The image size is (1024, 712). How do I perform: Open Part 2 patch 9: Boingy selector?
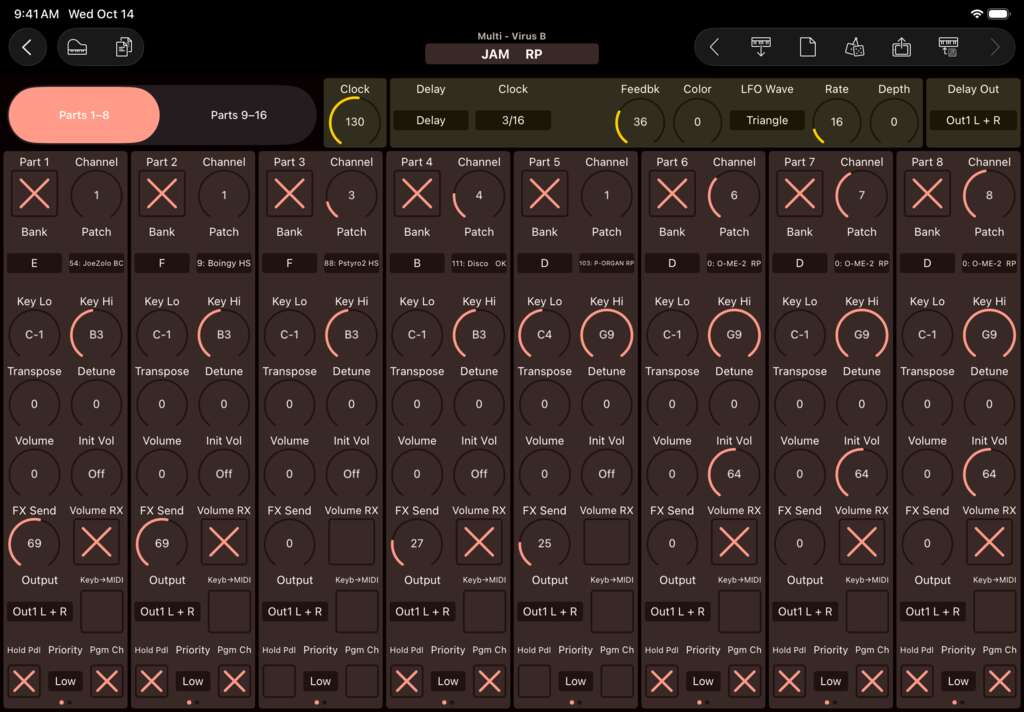(224, 263)
